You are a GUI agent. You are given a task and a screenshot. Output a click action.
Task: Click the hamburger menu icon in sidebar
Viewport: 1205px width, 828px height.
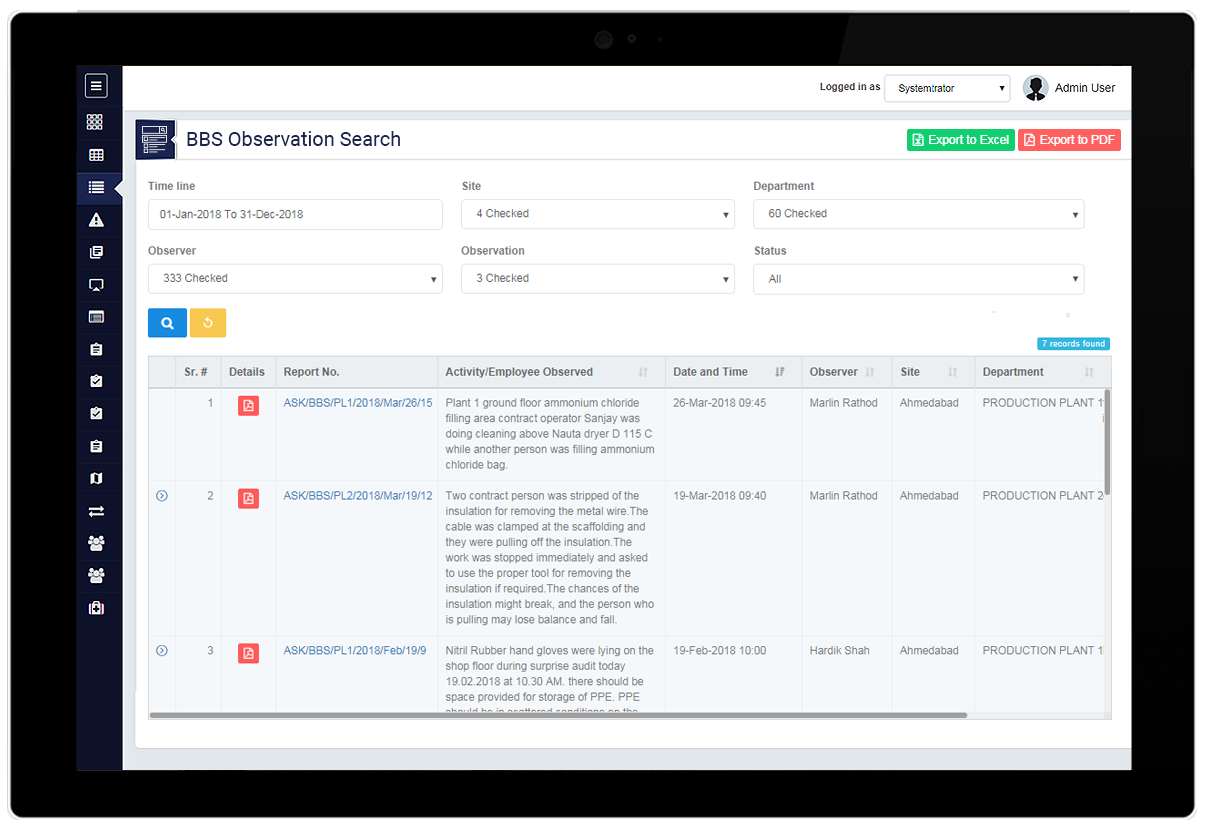point(96,86)
